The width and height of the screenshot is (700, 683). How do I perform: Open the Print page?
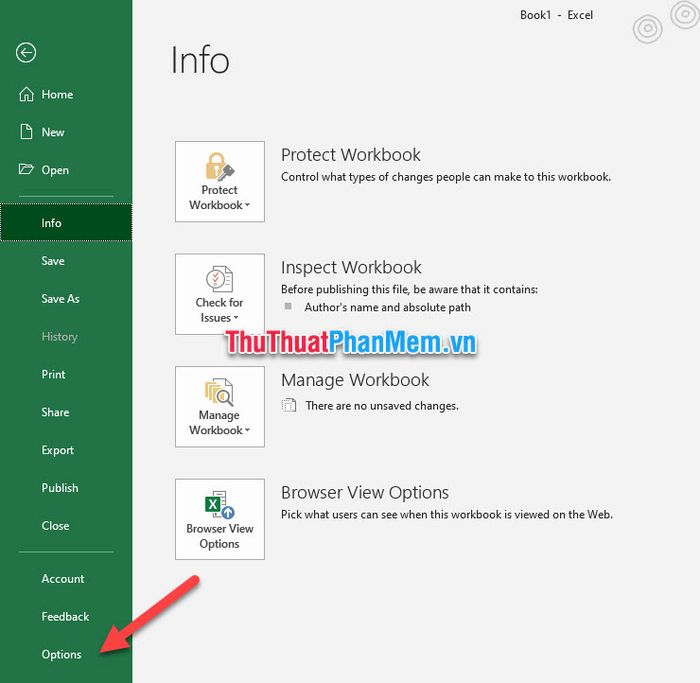(x=66, y=374)
